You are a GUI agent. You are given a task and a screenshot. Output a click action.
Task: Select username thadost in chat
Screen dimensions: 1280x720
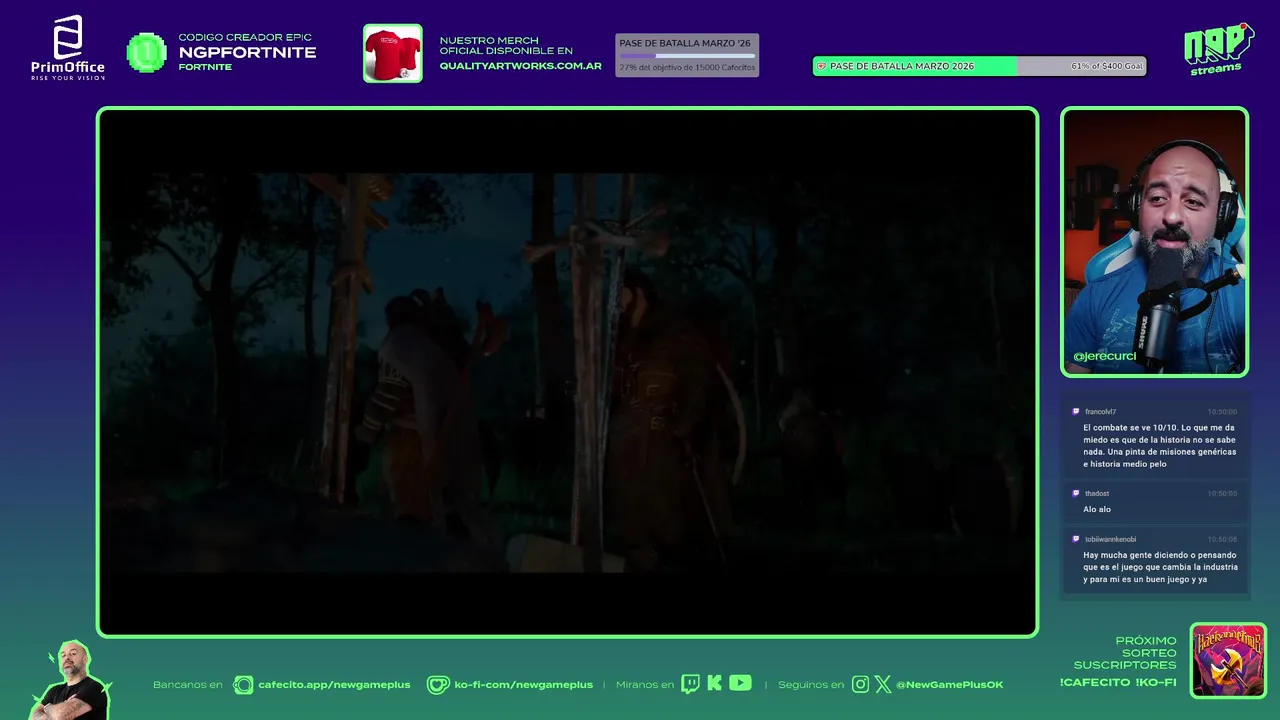pos(1097,494)
